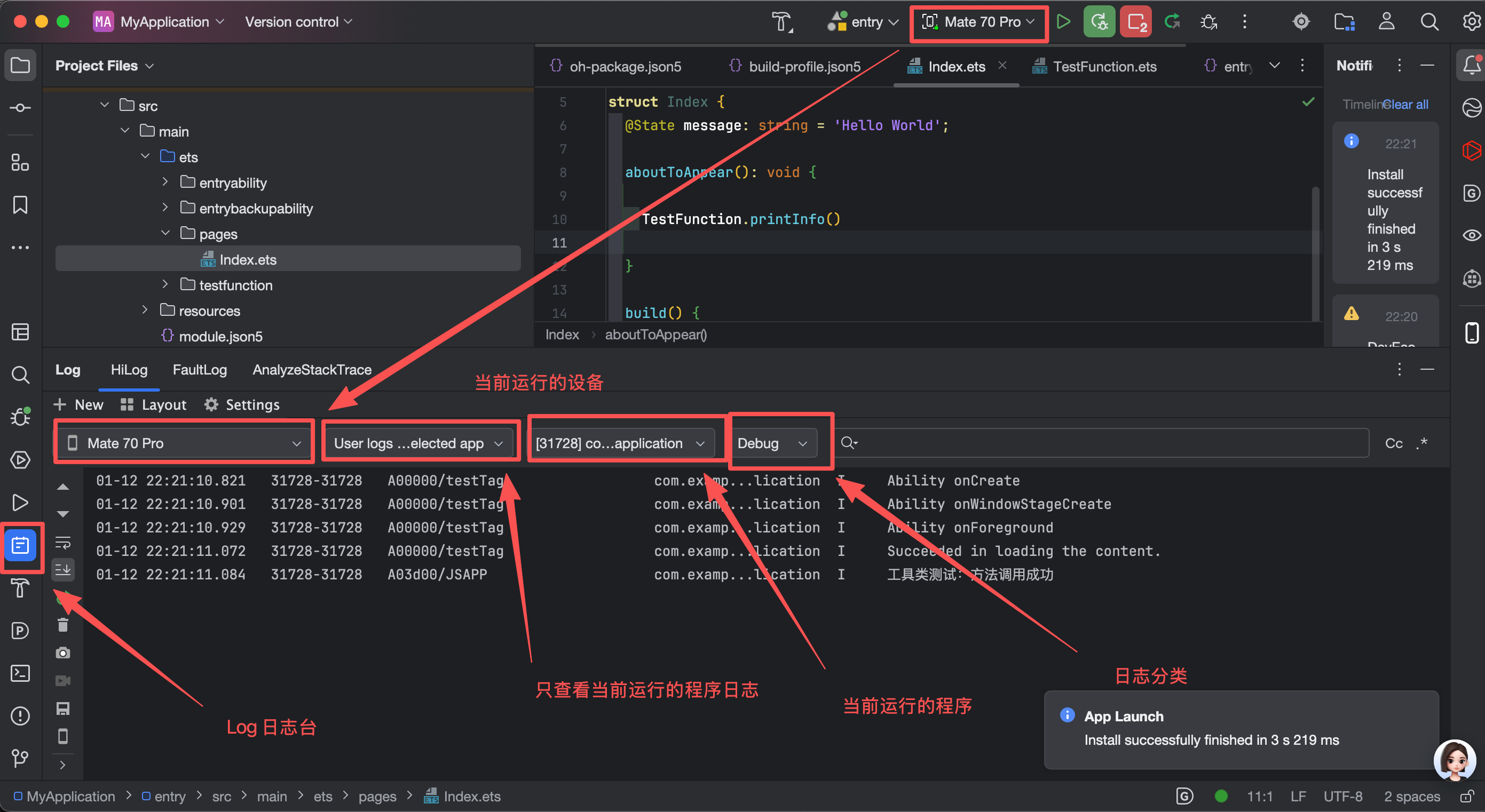
Task: Save log with floppy disk icon
Action: (x=63, y=708)
